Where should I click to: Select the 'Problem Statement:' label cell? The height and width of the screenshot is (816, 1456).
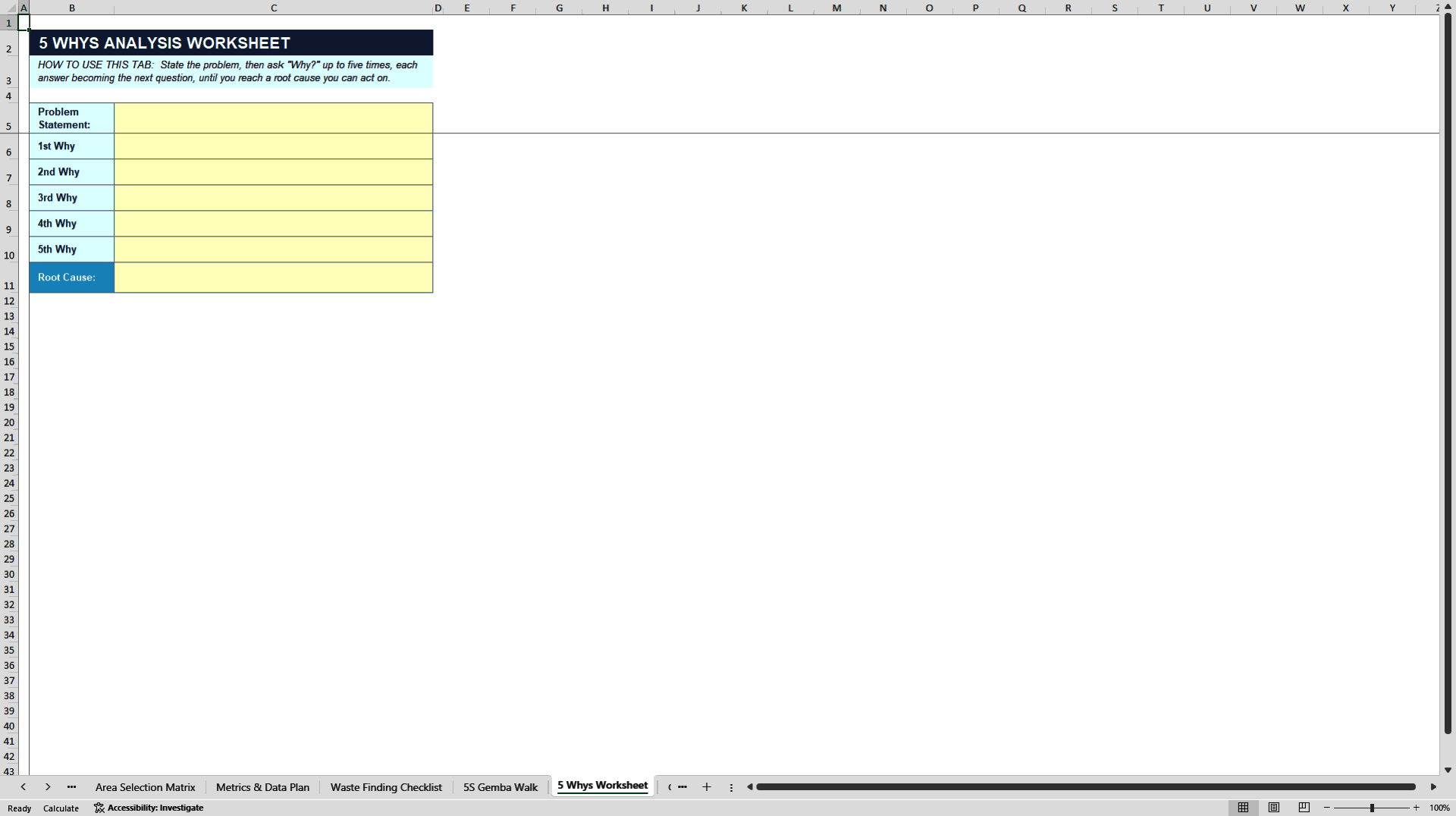72,118
